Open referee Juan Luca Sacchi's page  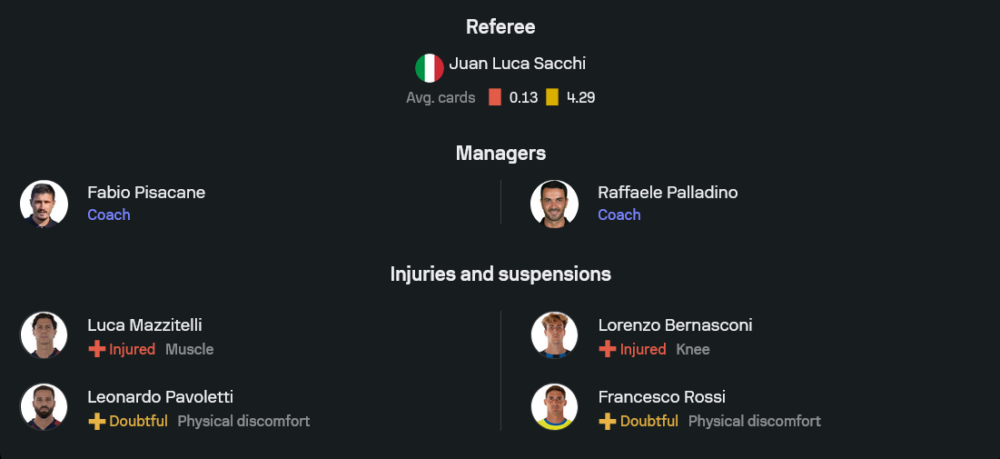click(x=517, y=64)
